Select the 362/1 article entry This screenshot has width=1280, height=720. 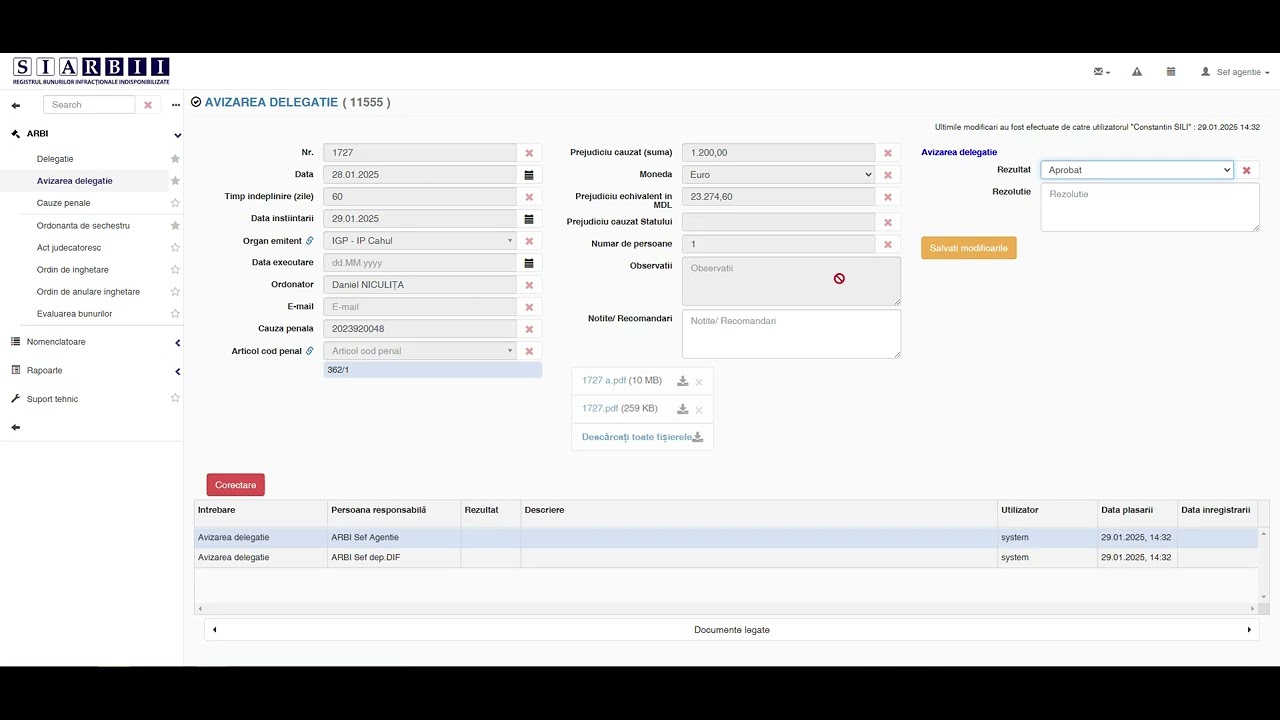coord(432,370)
